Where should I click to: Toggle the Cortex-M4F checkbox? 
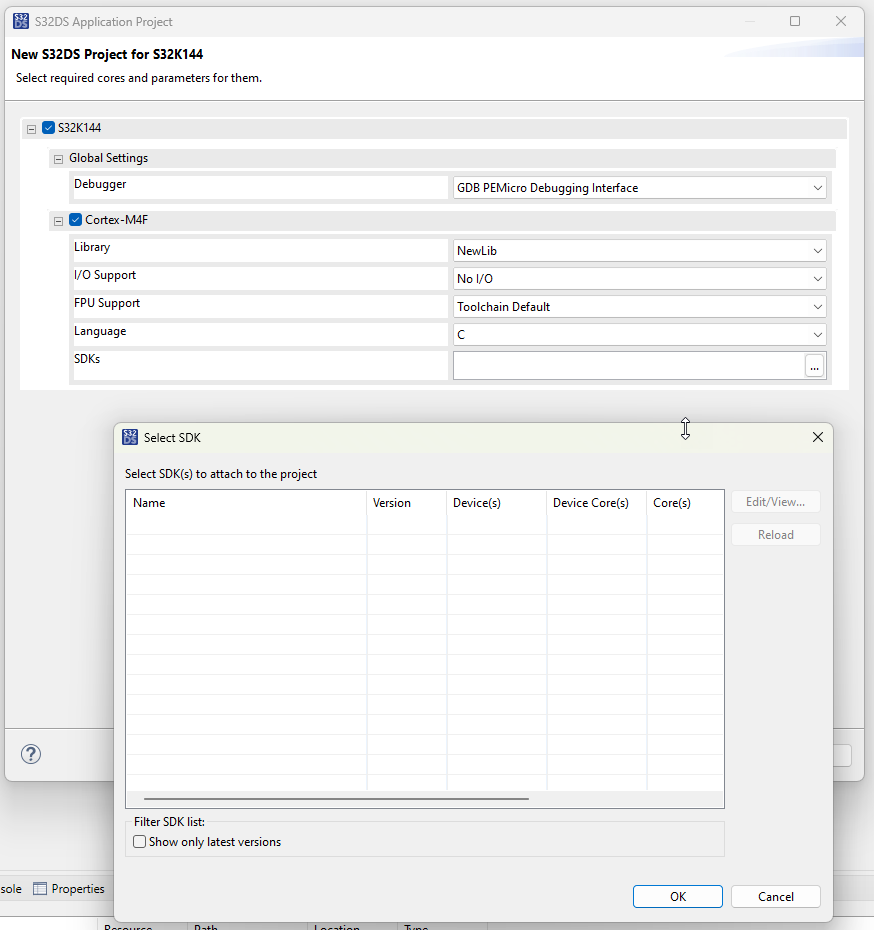[74, 219]
